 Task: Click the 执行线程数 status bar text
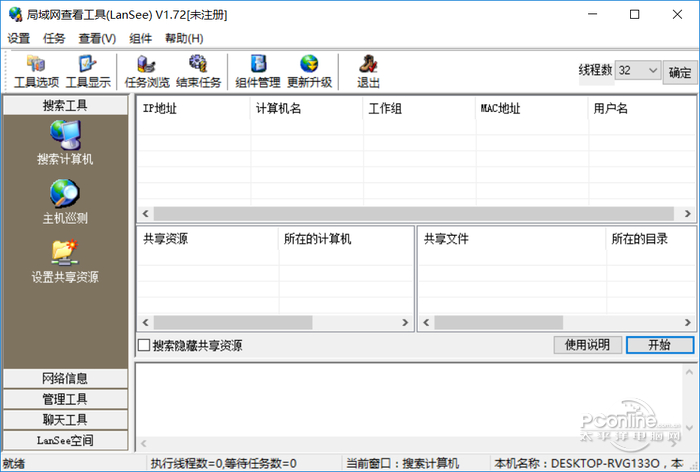click(x=224, y=464)
